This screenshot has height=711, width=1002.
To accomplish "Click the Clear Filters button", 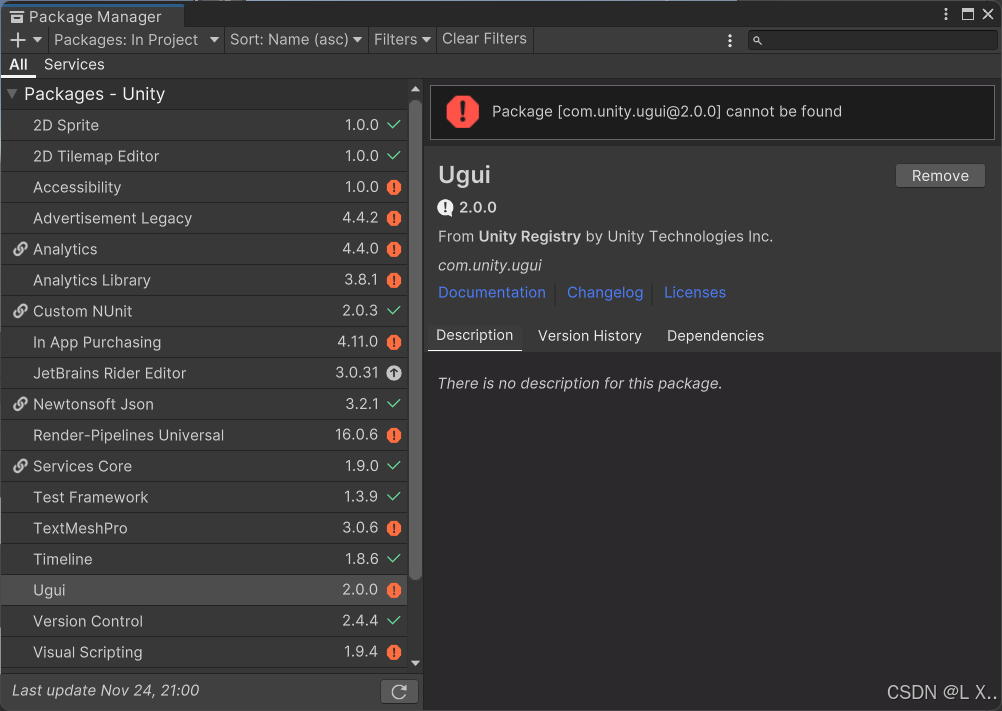I will [x=484, y=39].
